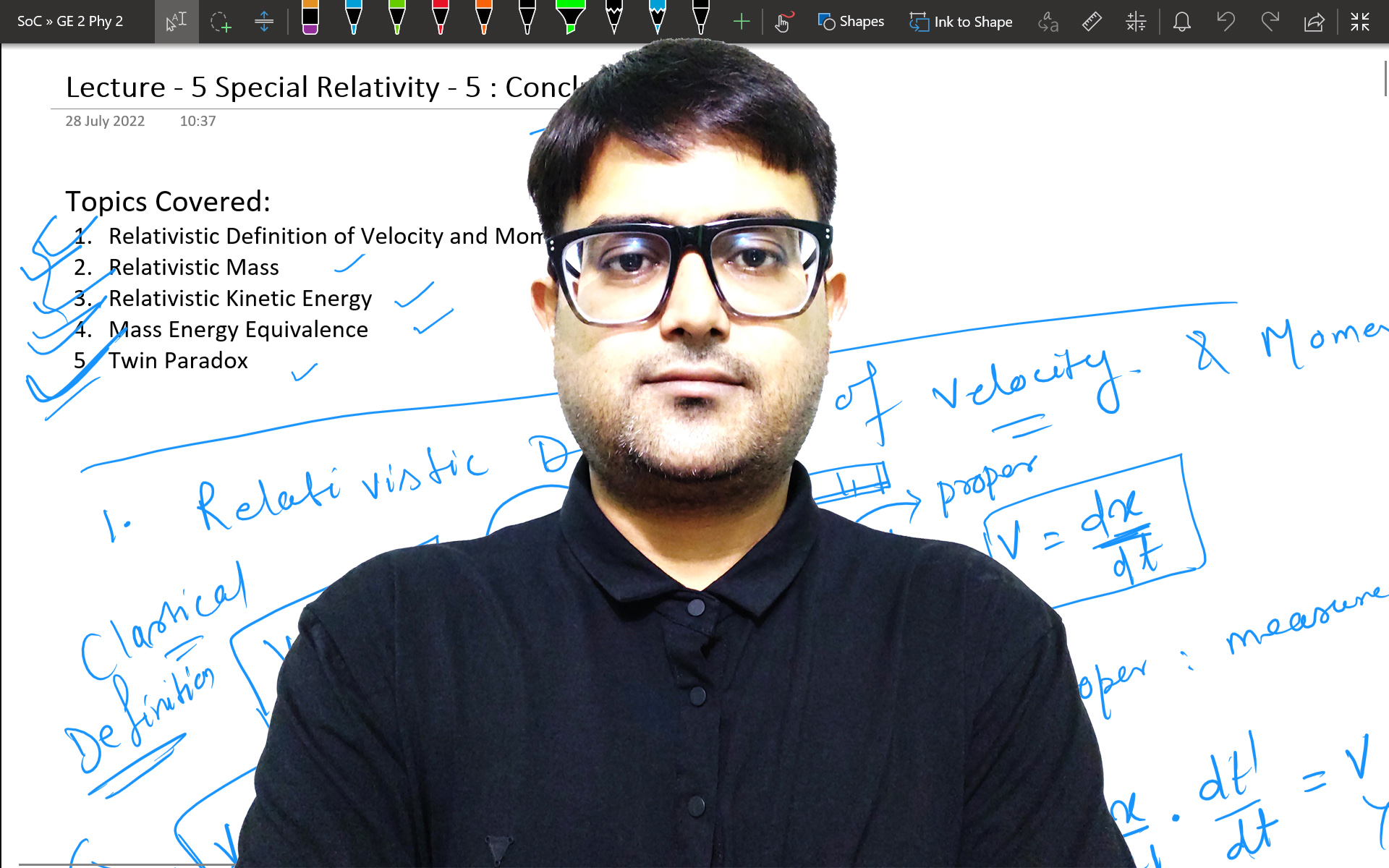Toggle Ink to Shape
This screenshot has height=868, width=1389.
coord(961,22)
